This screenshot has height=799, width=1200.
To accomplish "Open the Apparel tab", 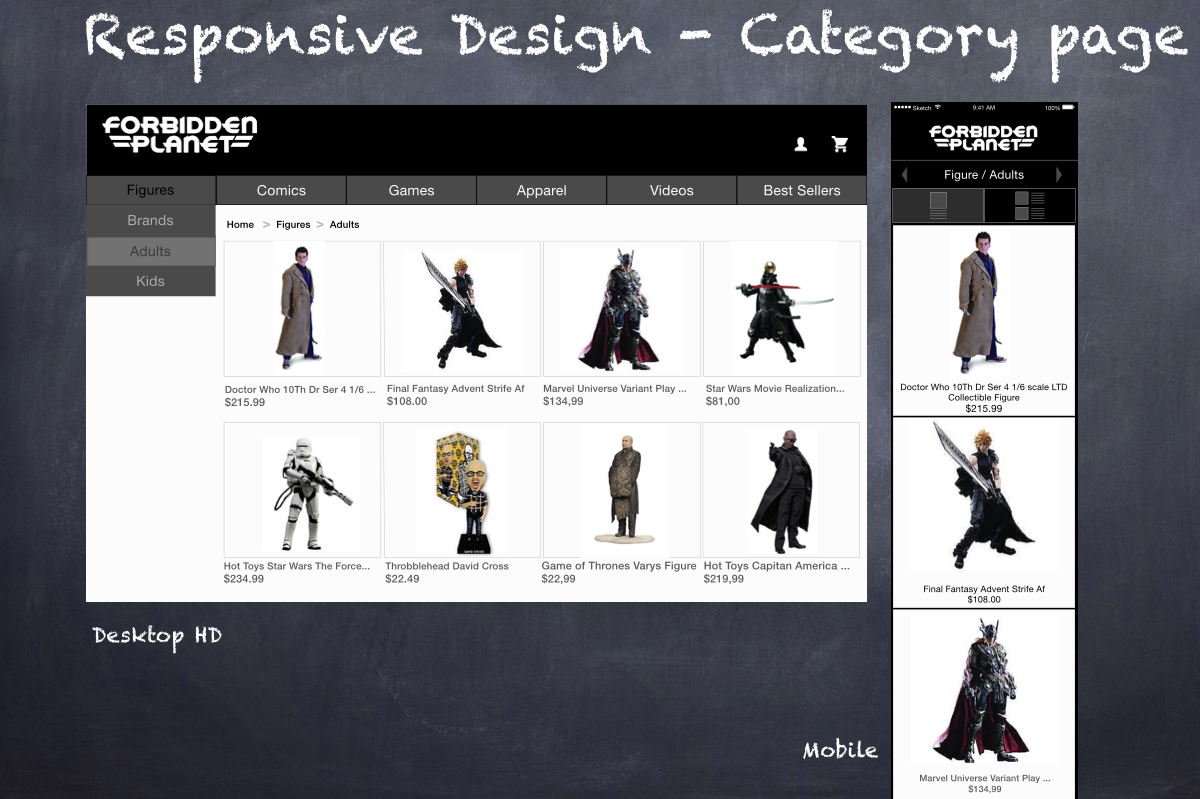I will click(542, 190).
